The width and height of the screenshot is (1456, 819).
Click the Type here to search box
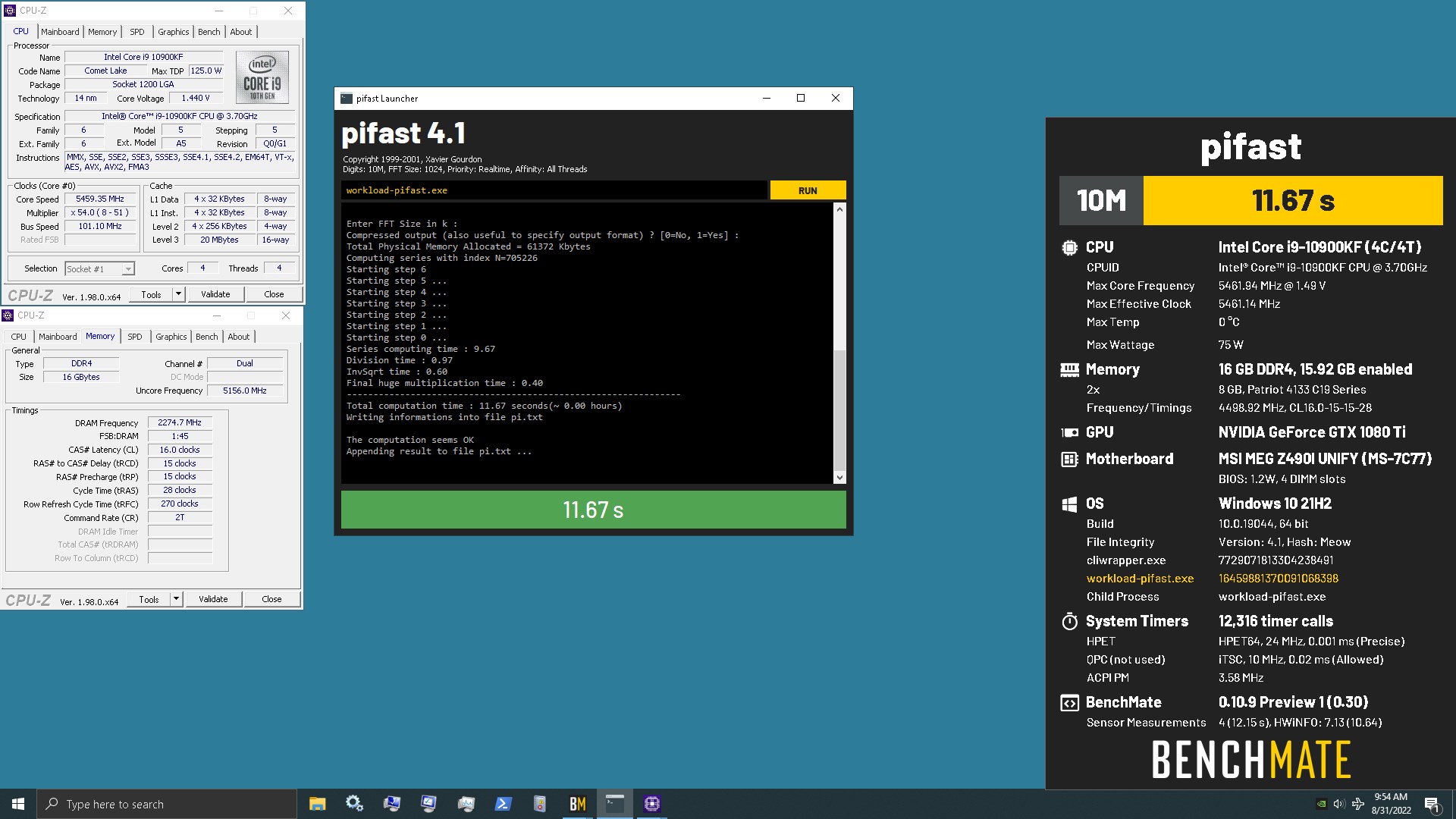(167, 804)
